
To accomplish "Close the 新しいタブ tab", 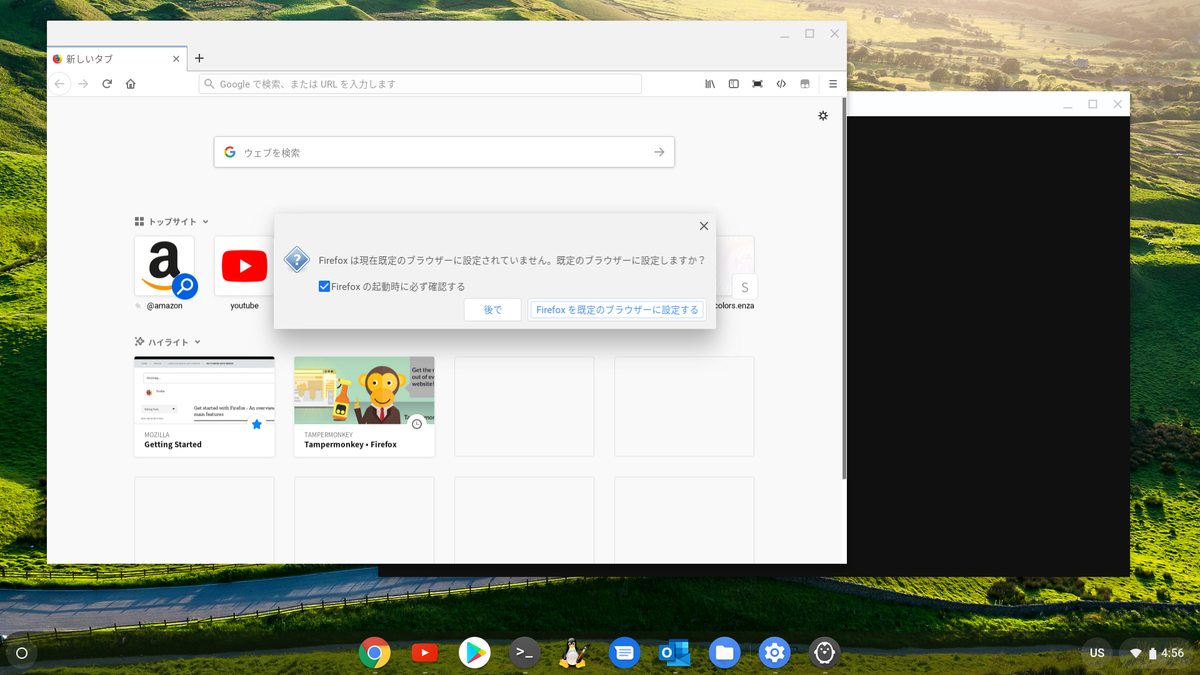I will pyautogui.click(x=177, y=59).
